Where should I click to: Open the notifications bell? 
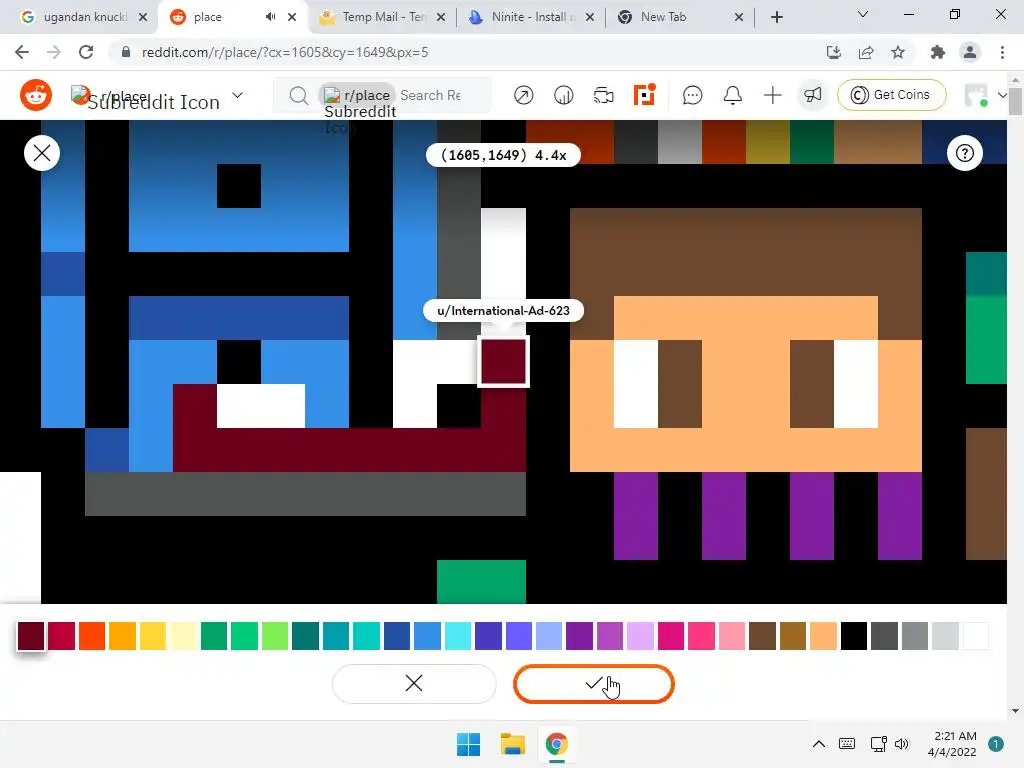pyautogui.click(x=733, y=95)
